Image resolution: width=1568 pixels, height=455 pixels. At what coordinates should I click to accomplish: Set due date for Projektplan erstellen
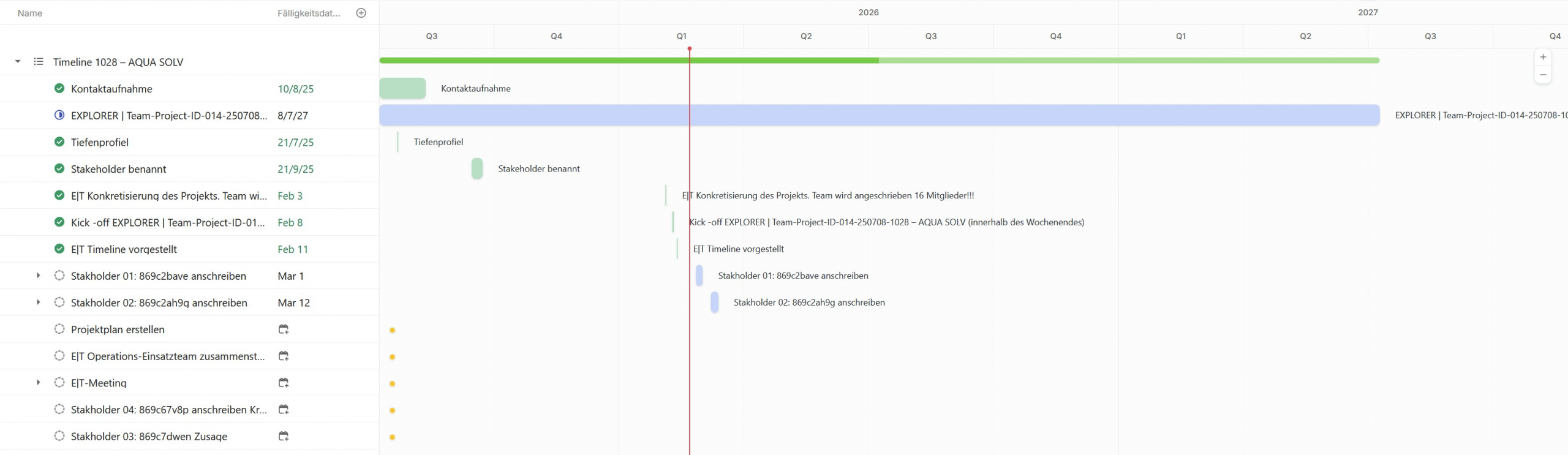pyautogui.click(x=284, y=329)
